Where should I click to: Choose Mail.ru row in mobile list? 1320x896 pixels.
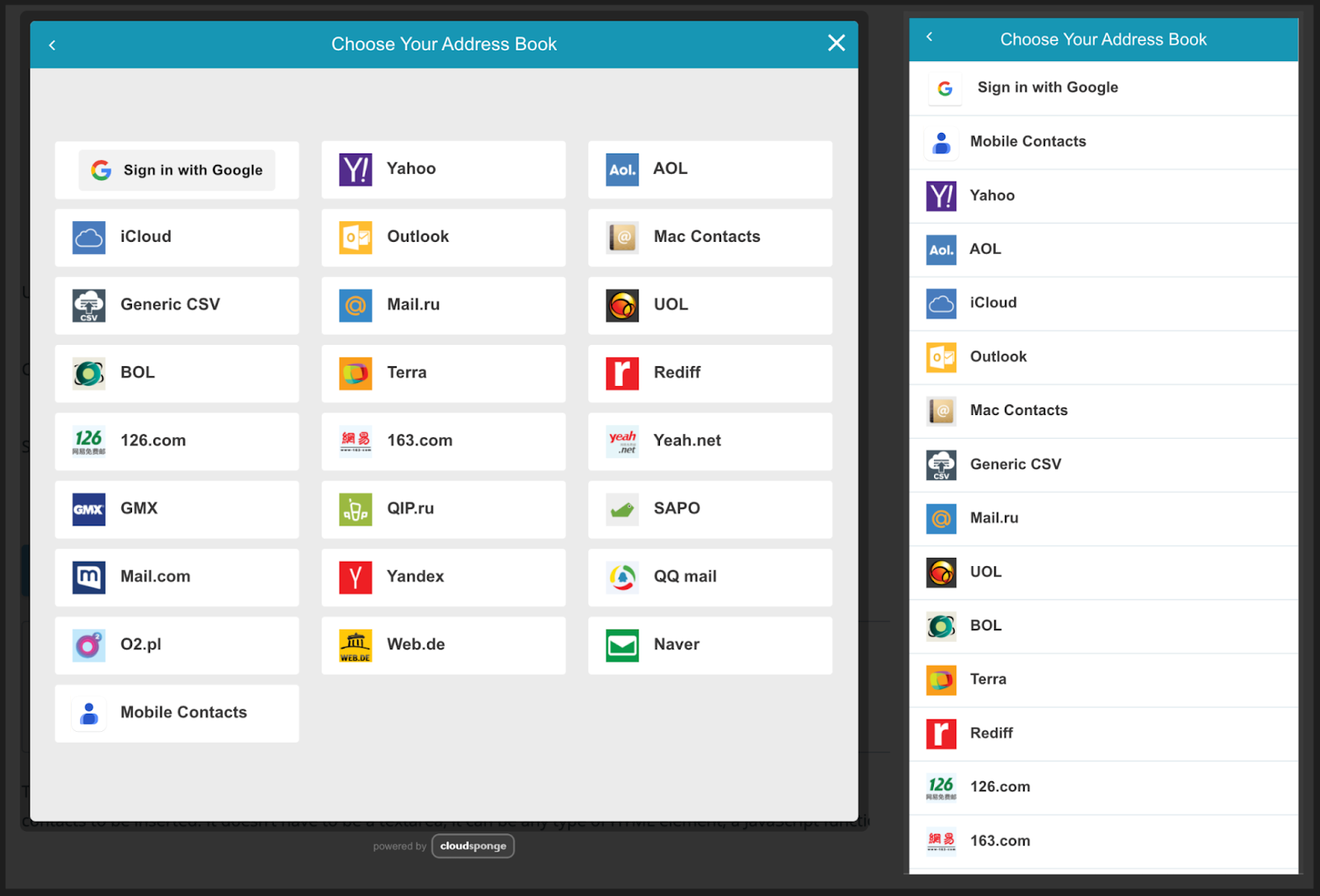click(x=1103, y=518)
